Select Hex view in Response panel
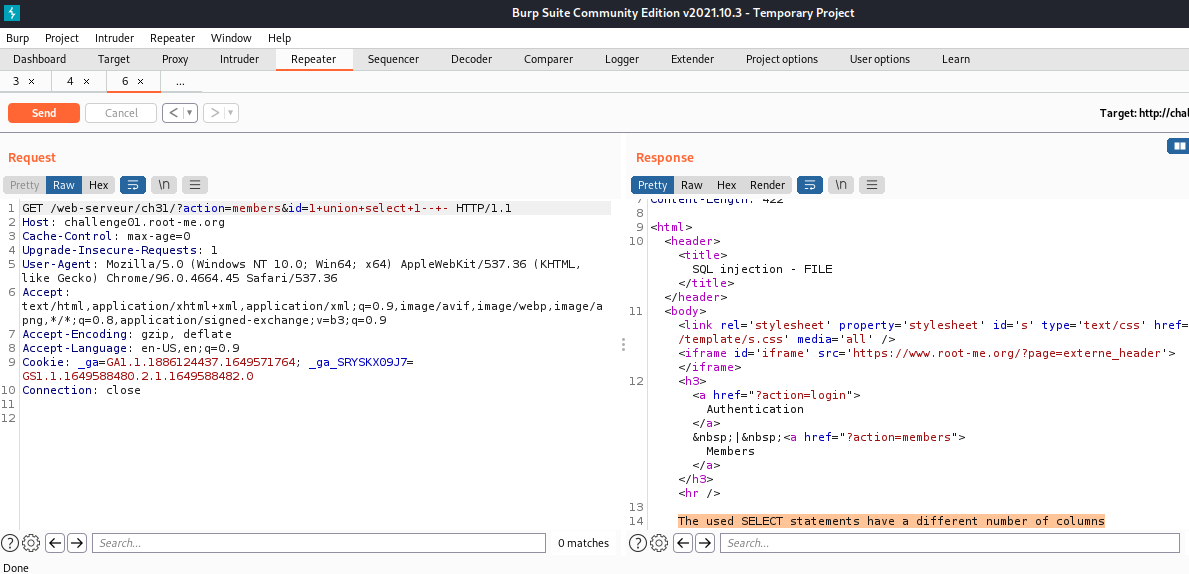The image size is (1189, 574). click(x=726, y=185)
